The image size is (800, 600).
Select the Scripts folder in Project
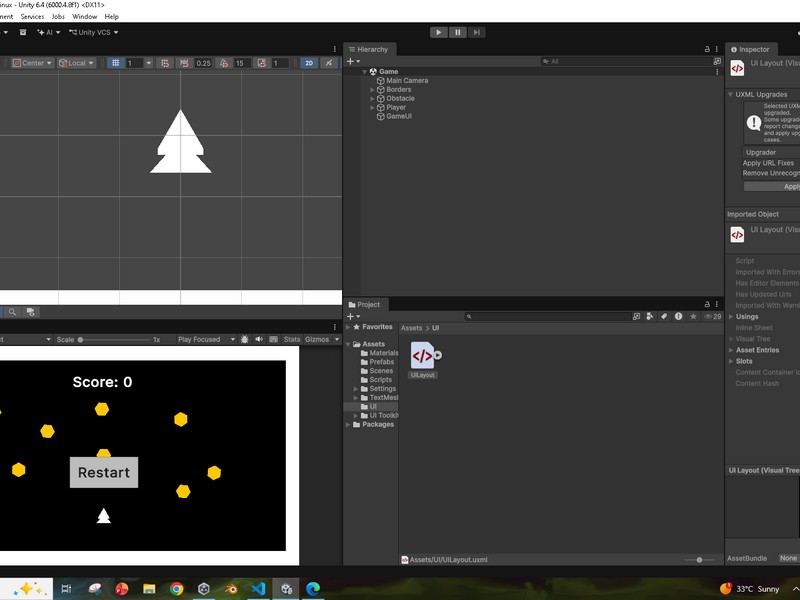click(x=381, y=380)
